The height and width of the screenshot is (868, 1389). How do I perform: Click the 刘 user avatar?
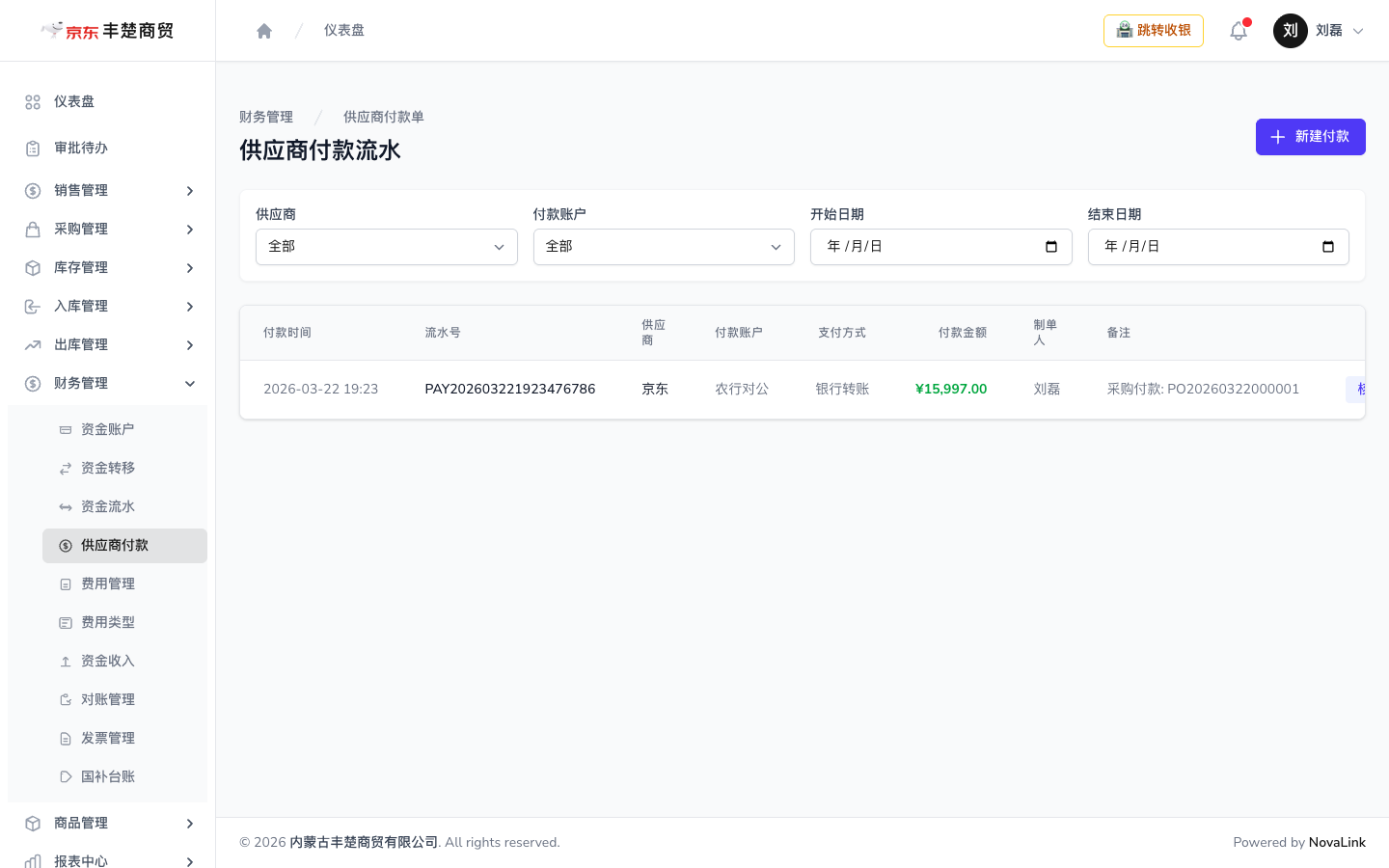point(1291,31)
